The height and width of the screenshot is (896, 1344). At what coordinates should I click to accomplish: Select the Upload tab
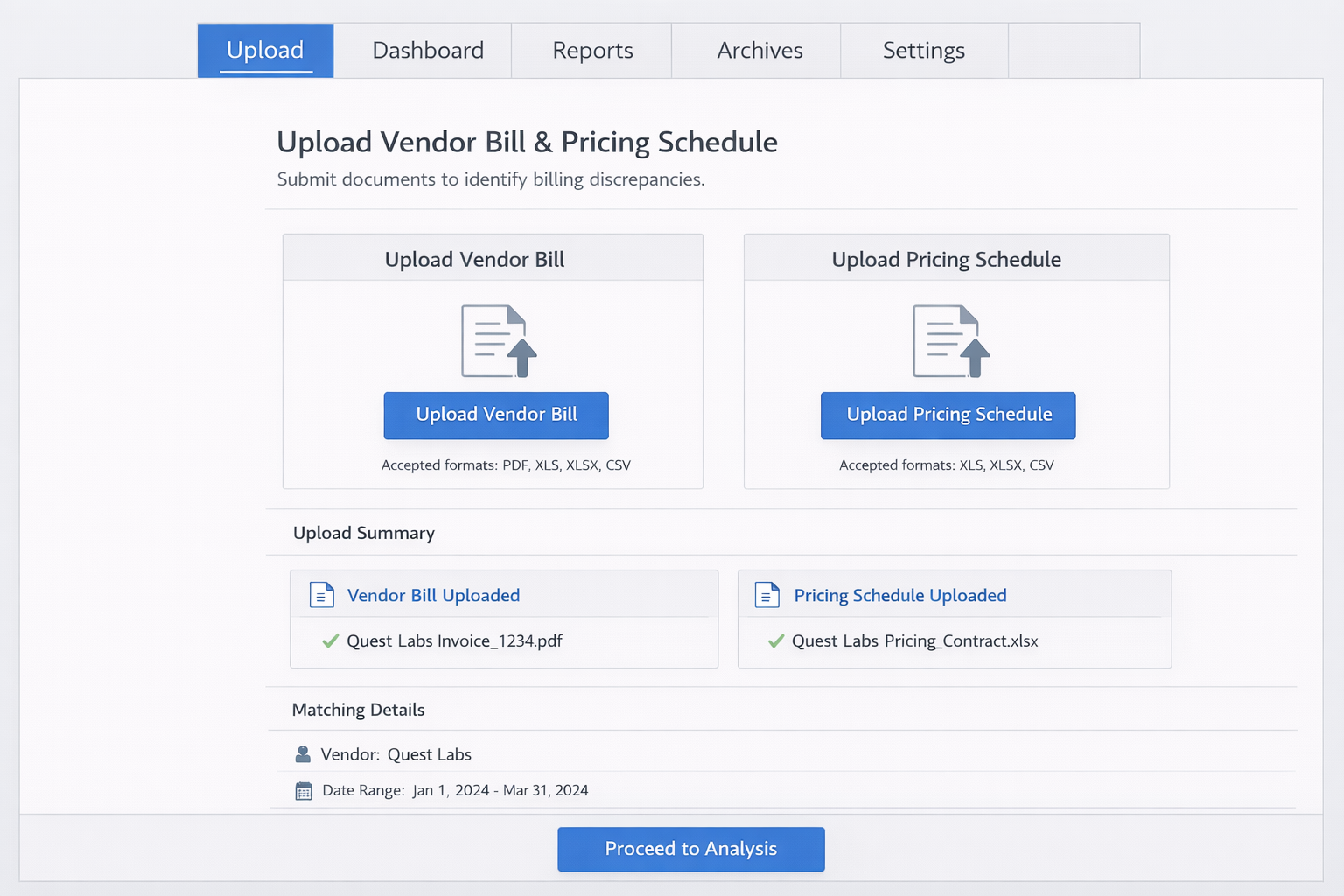click(265, 51)
